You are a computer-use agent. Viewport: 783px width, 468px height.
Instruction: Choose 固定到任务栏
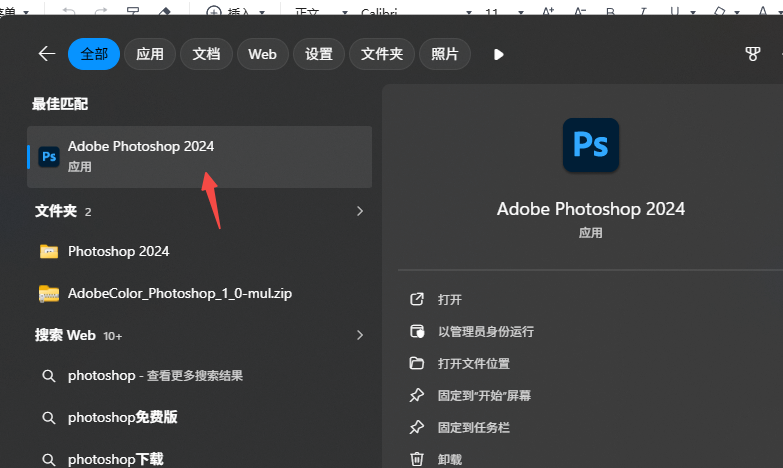tap(474, 428)
